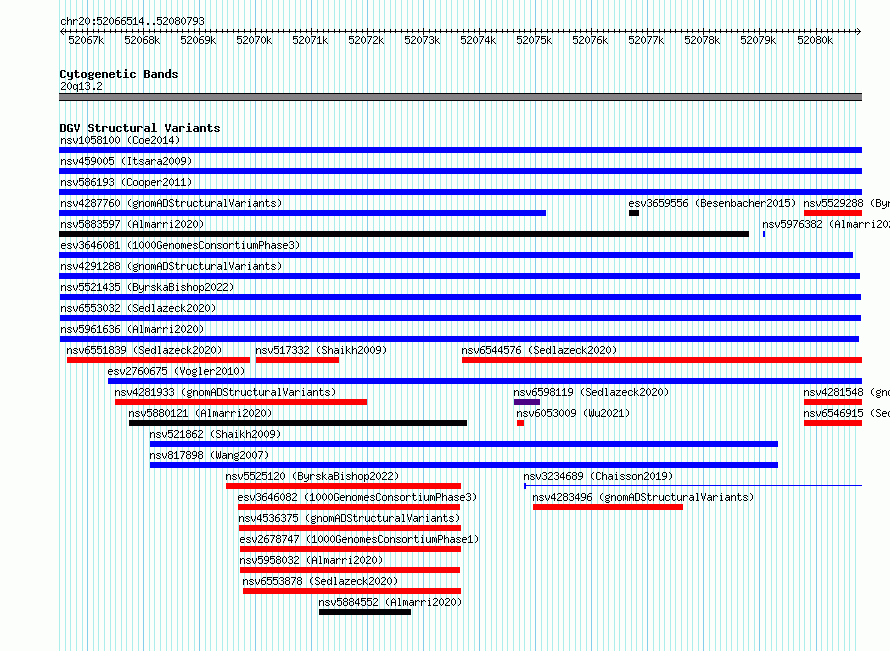
Task: Select the esv2760675 (Vogler2010) label
Action: [x=176, y=371]
